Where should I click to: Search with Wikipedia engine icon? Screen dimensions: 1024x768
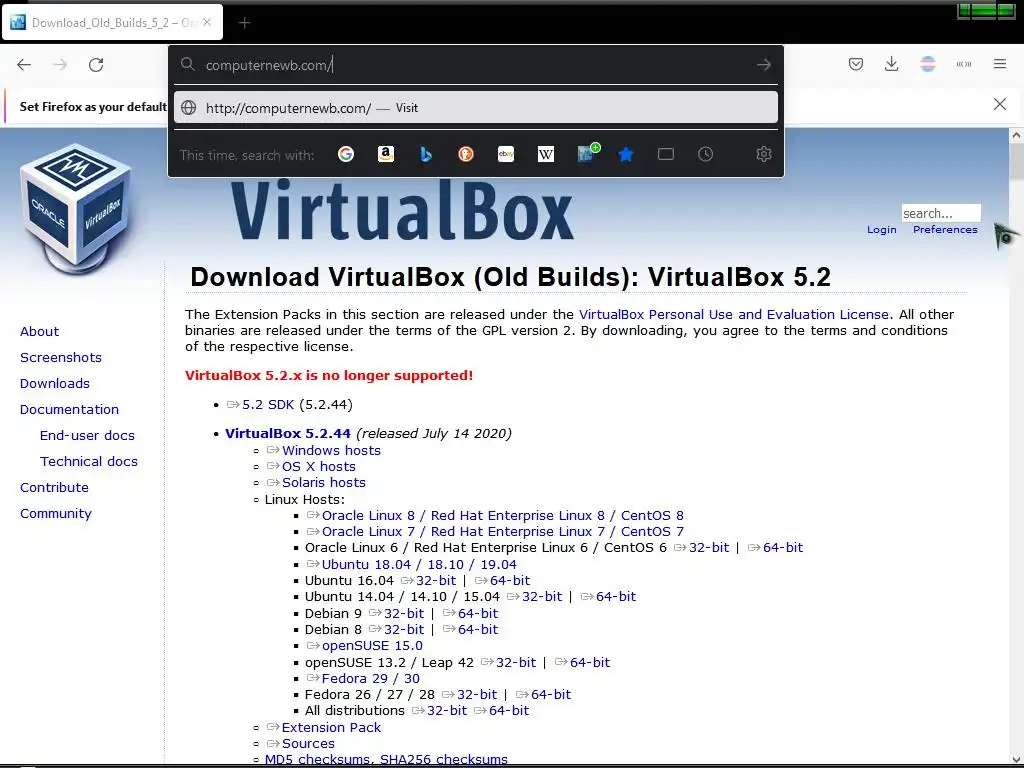(x=545, y=154)
